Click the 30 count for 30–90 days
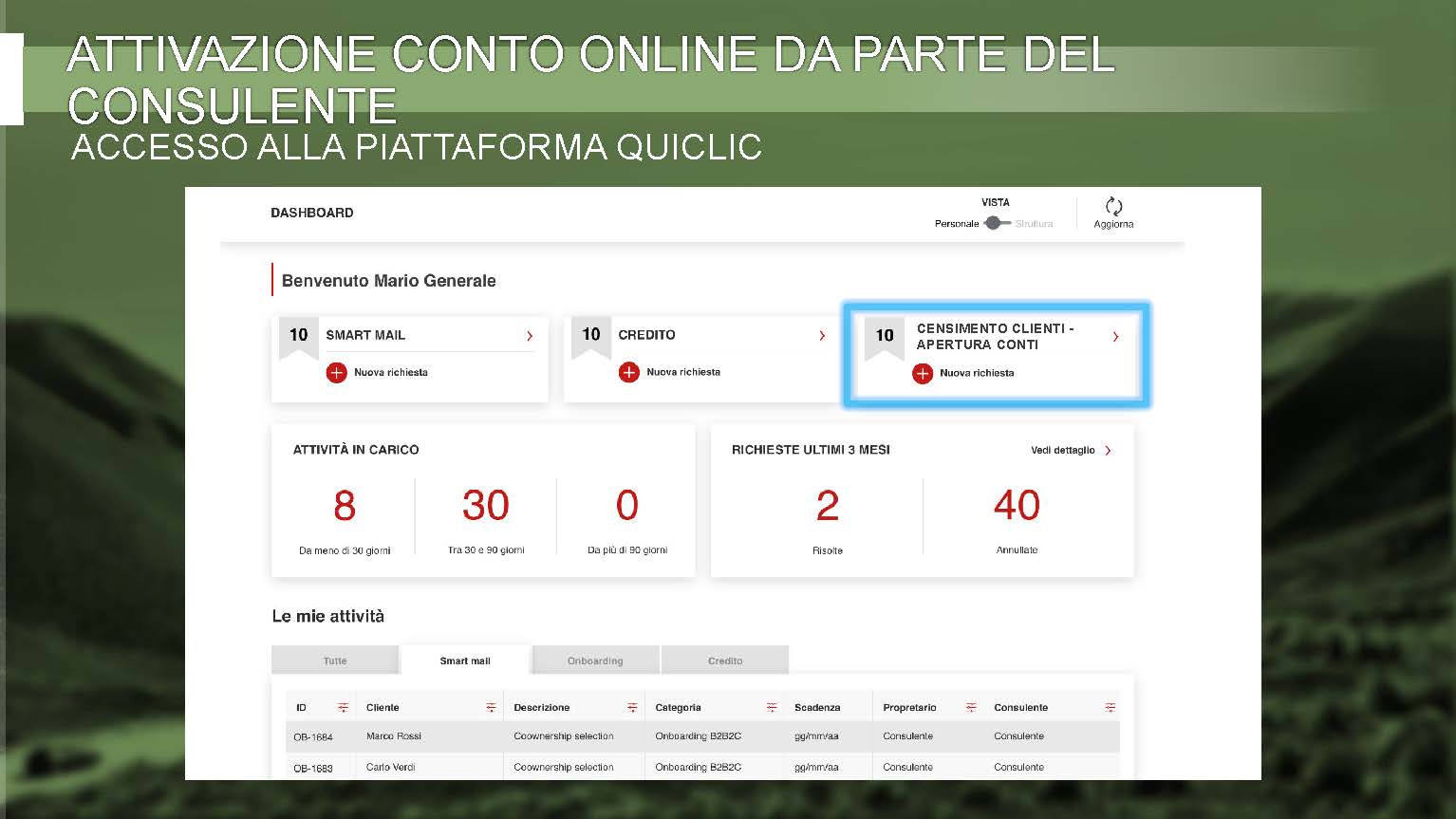 tap(486, 506)
